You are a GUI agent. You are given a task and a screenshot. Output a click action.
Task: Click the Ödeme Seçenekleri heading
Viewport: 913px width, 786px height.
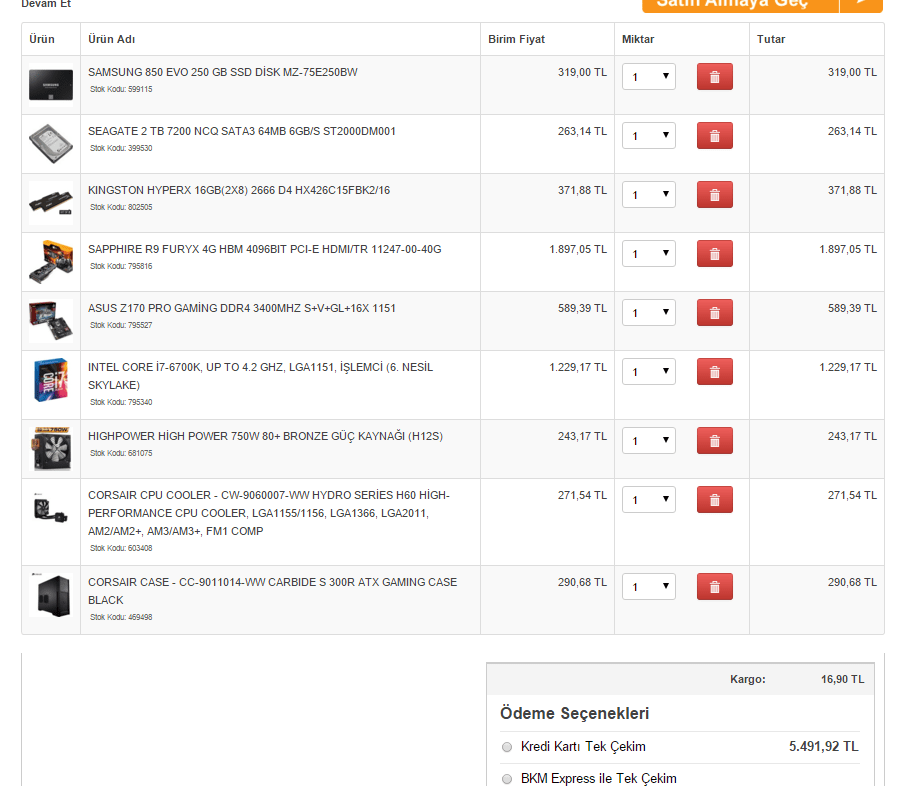[574, 713]
